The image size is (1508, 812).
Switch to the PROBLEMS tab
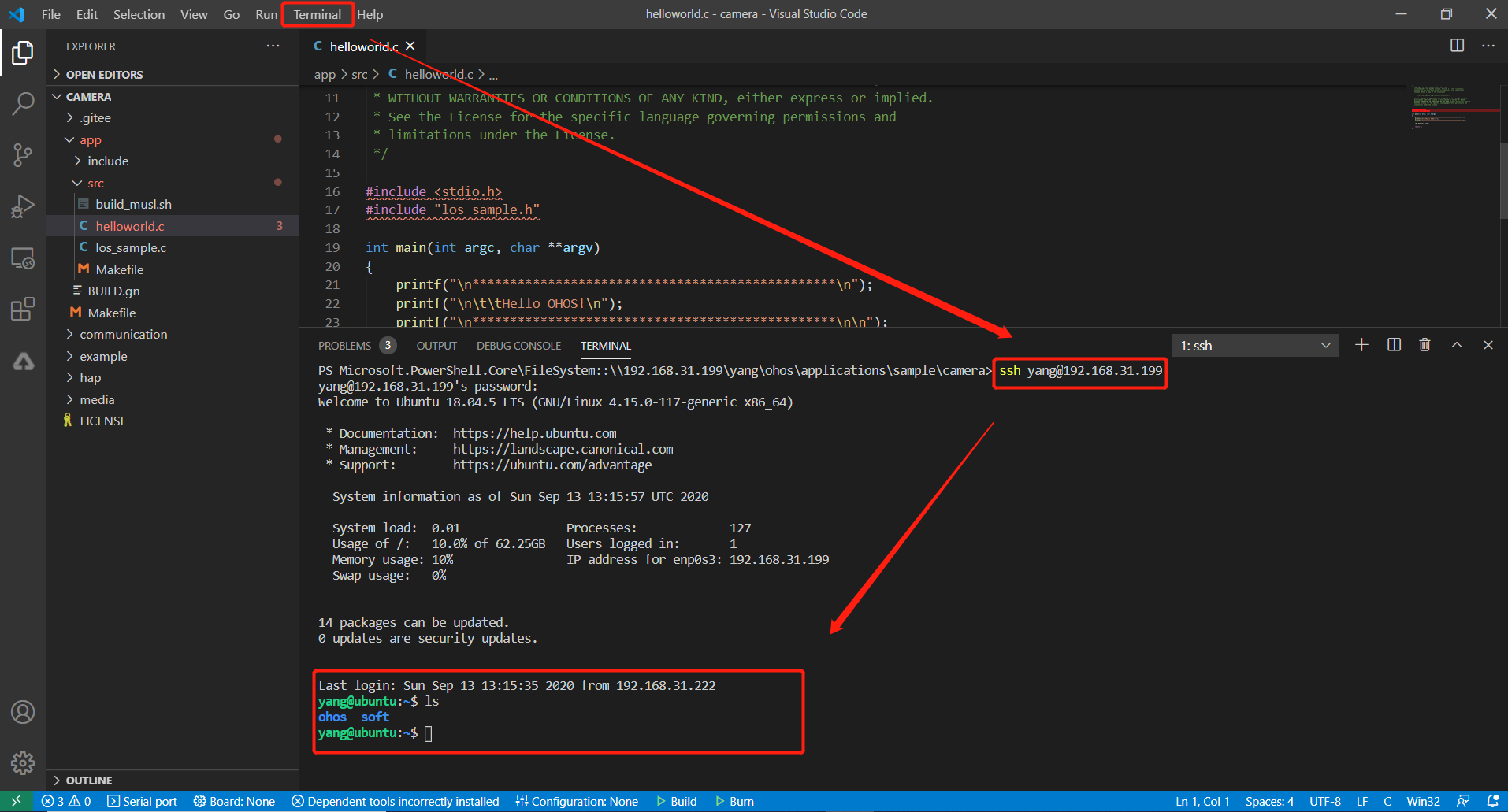coord(344,346)
